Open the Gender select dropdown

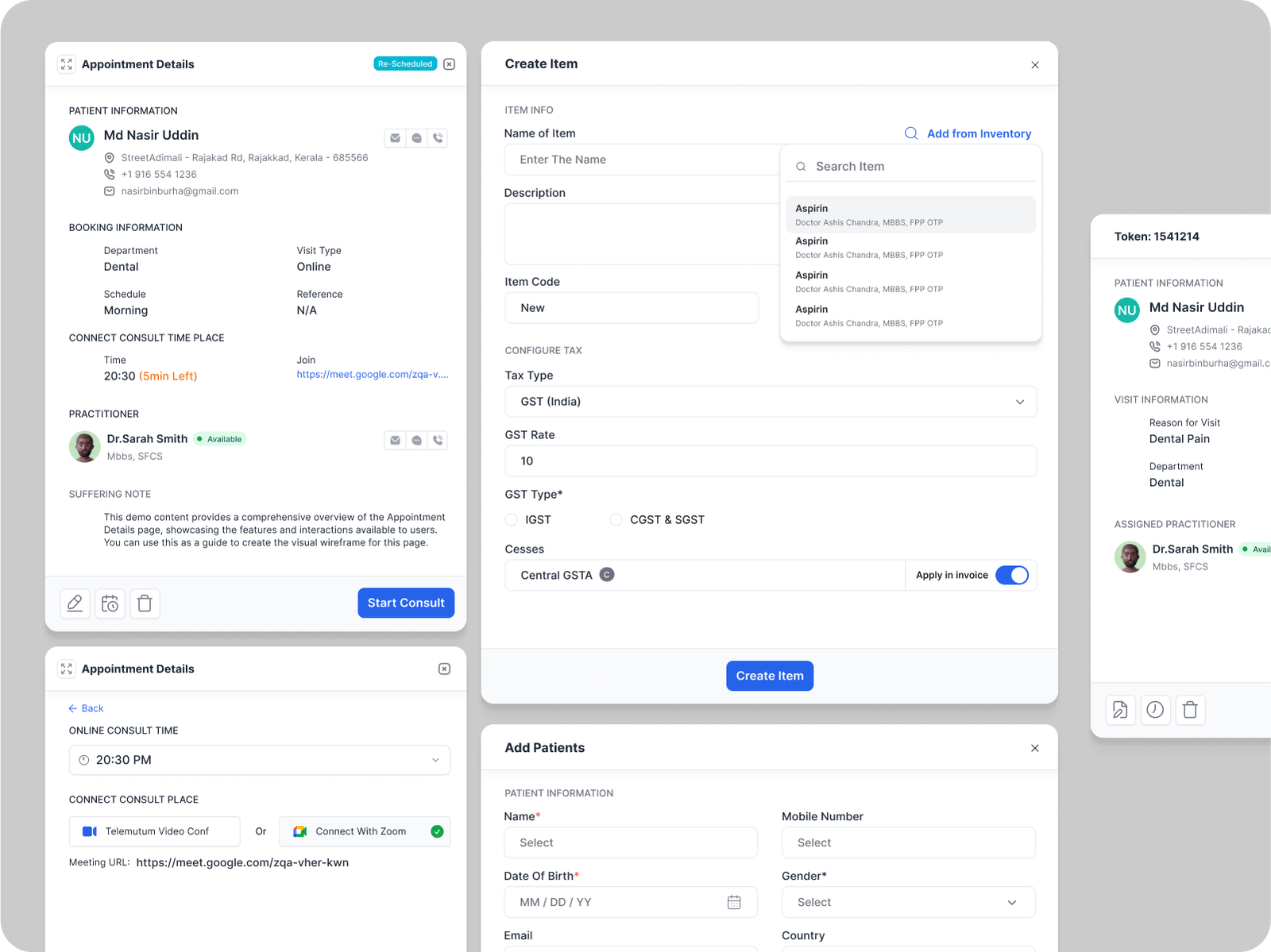(x=908, y=902)
